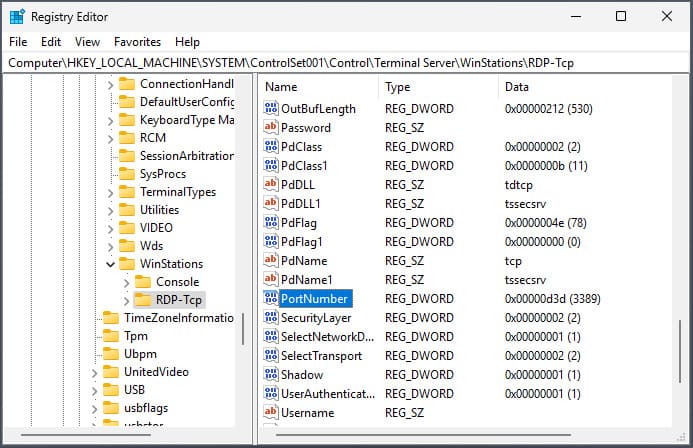
Task: Expand the USB key
Action: (94, 391)
